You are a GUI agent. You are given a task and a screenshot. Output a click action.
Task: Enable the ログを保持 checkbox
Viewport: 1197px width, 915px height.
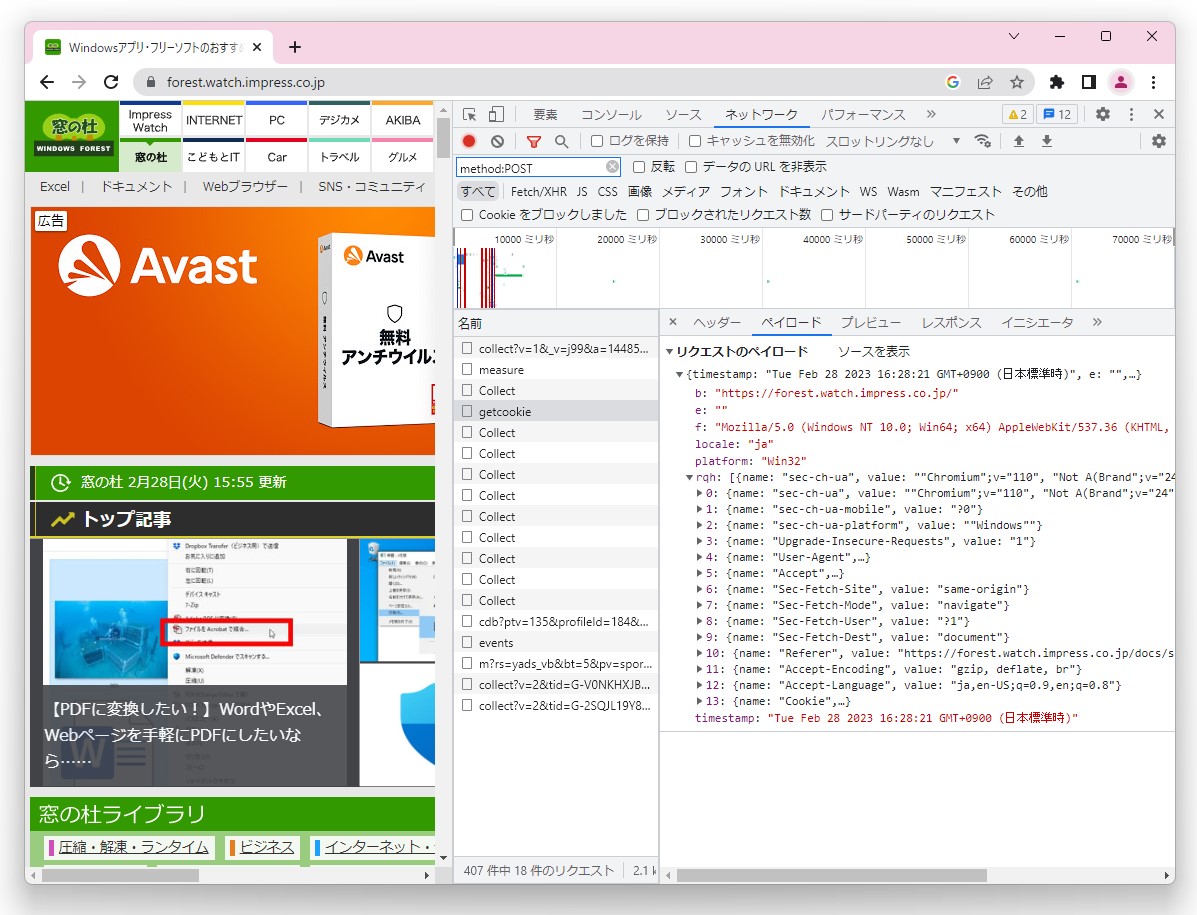[597, 141]
